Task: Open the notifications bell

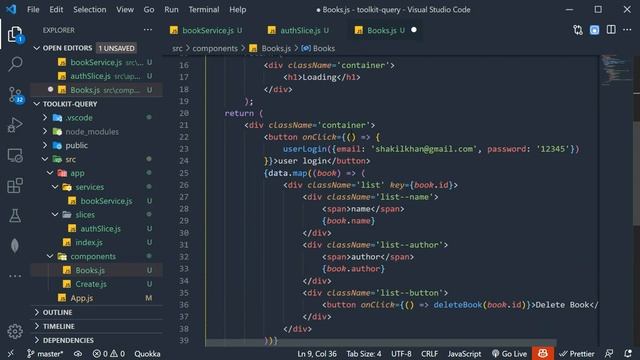Action: point(628,353)
